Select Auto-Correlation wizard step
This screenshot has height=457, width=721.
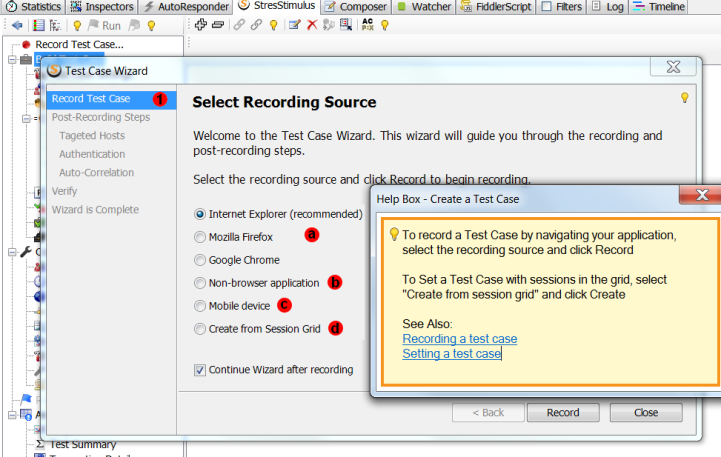click(97, 172)
